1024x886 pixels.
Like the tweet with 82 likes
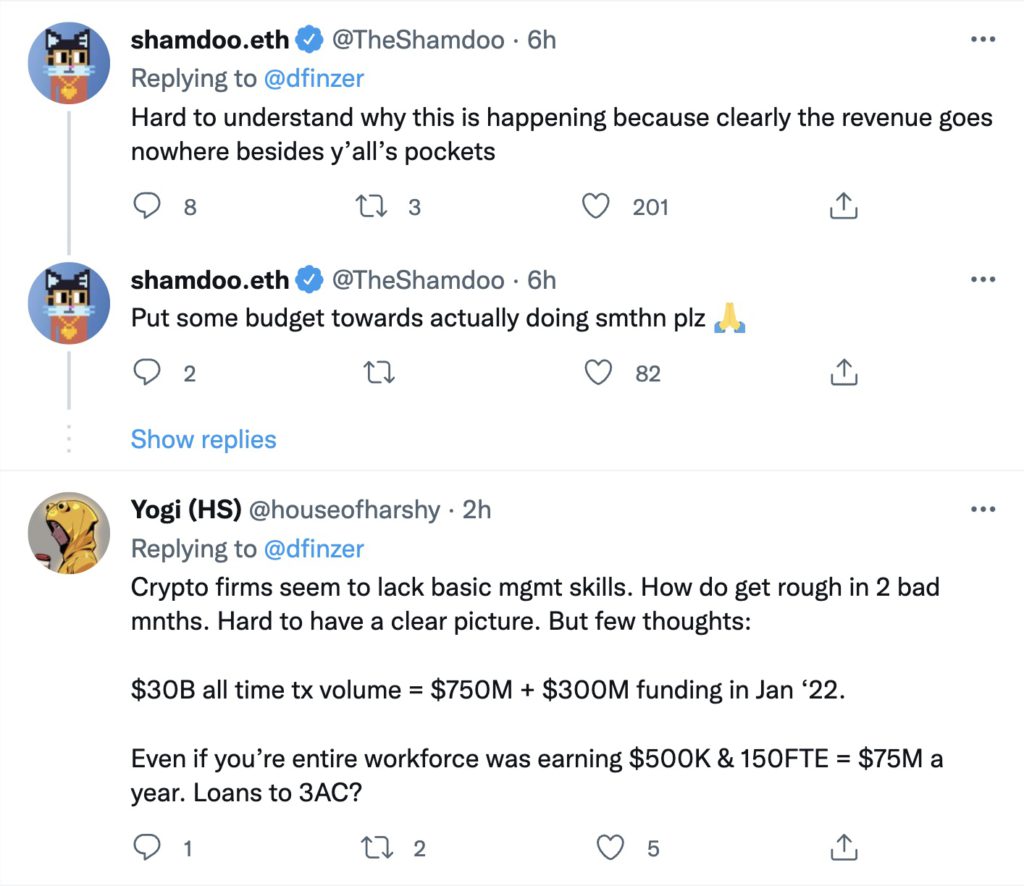[597, 373]
